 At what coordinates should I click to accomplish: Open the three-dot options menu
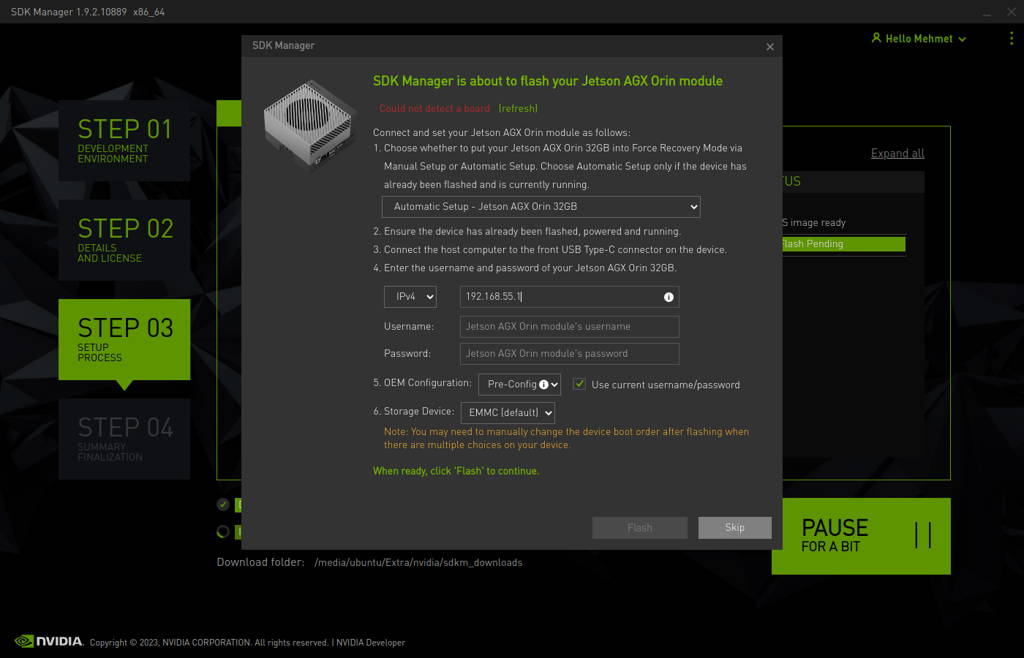pyautogui.click(x=1011, y=39)
